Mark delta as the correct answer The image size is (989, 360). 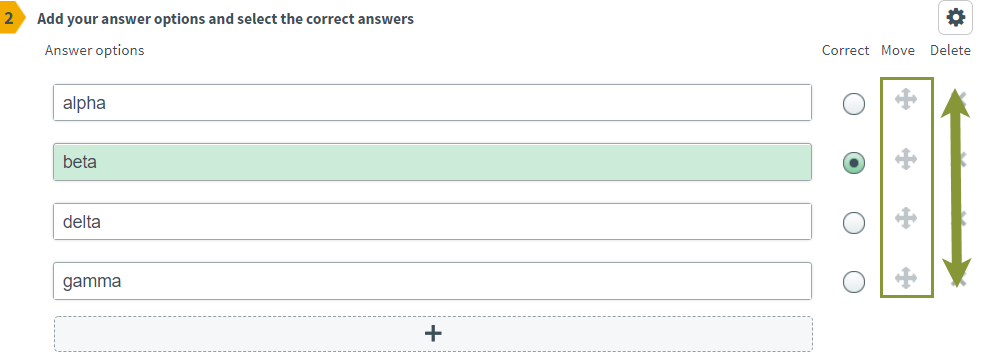(x=854, y=223)
